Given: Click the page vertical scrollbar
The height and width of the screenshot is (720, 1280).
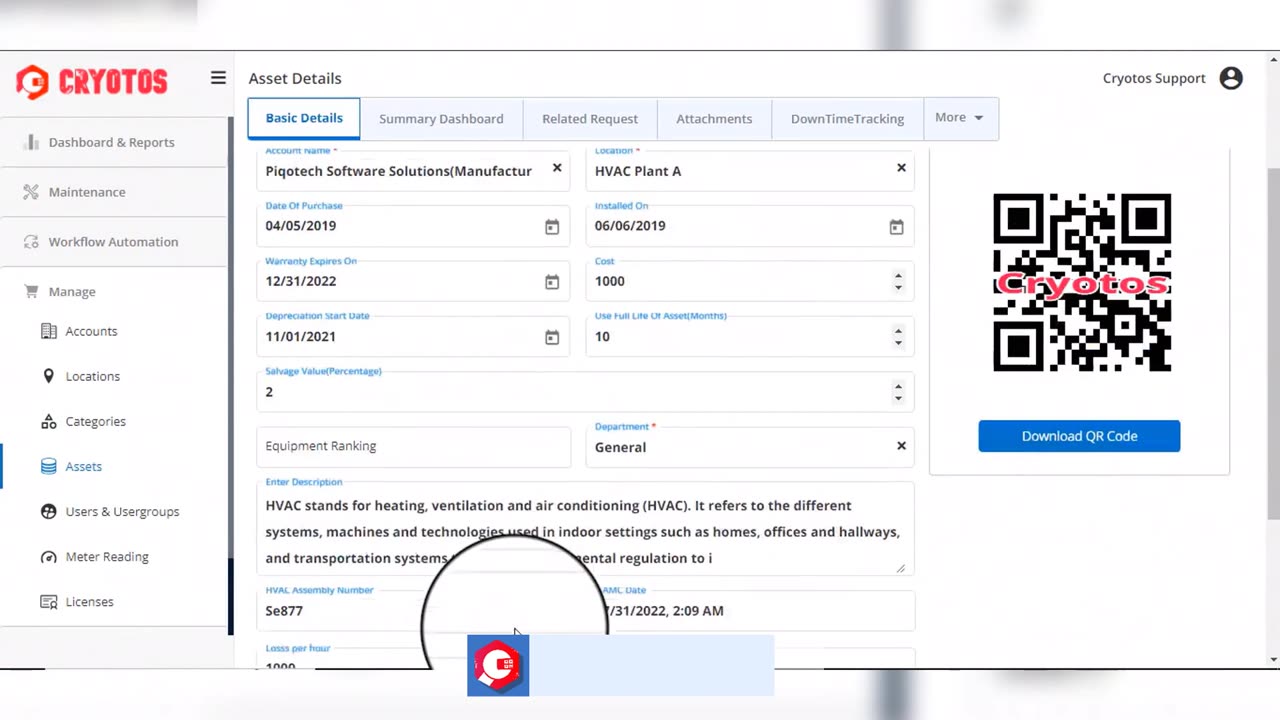Looking at the screenshot, I should click(1273, 344).
